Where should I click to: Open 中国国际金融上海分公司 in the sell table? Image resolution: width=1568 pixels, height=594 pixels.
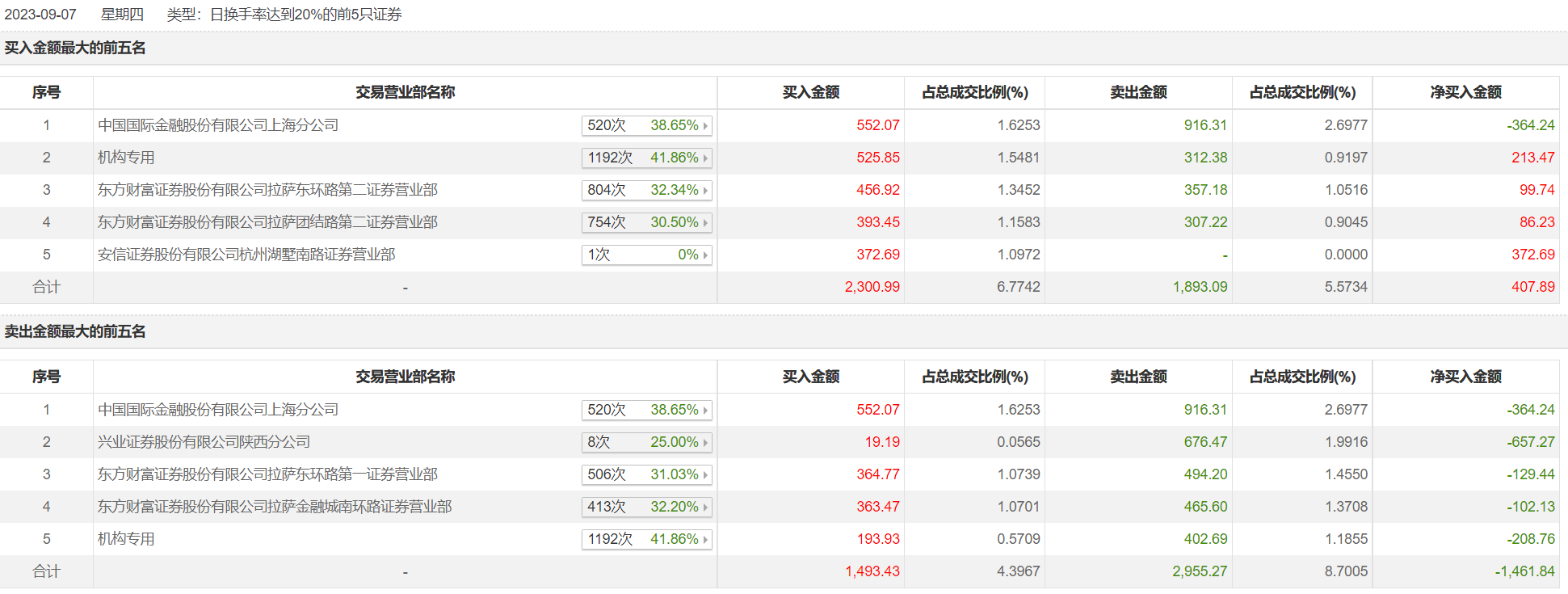click(x=218, y=410)
